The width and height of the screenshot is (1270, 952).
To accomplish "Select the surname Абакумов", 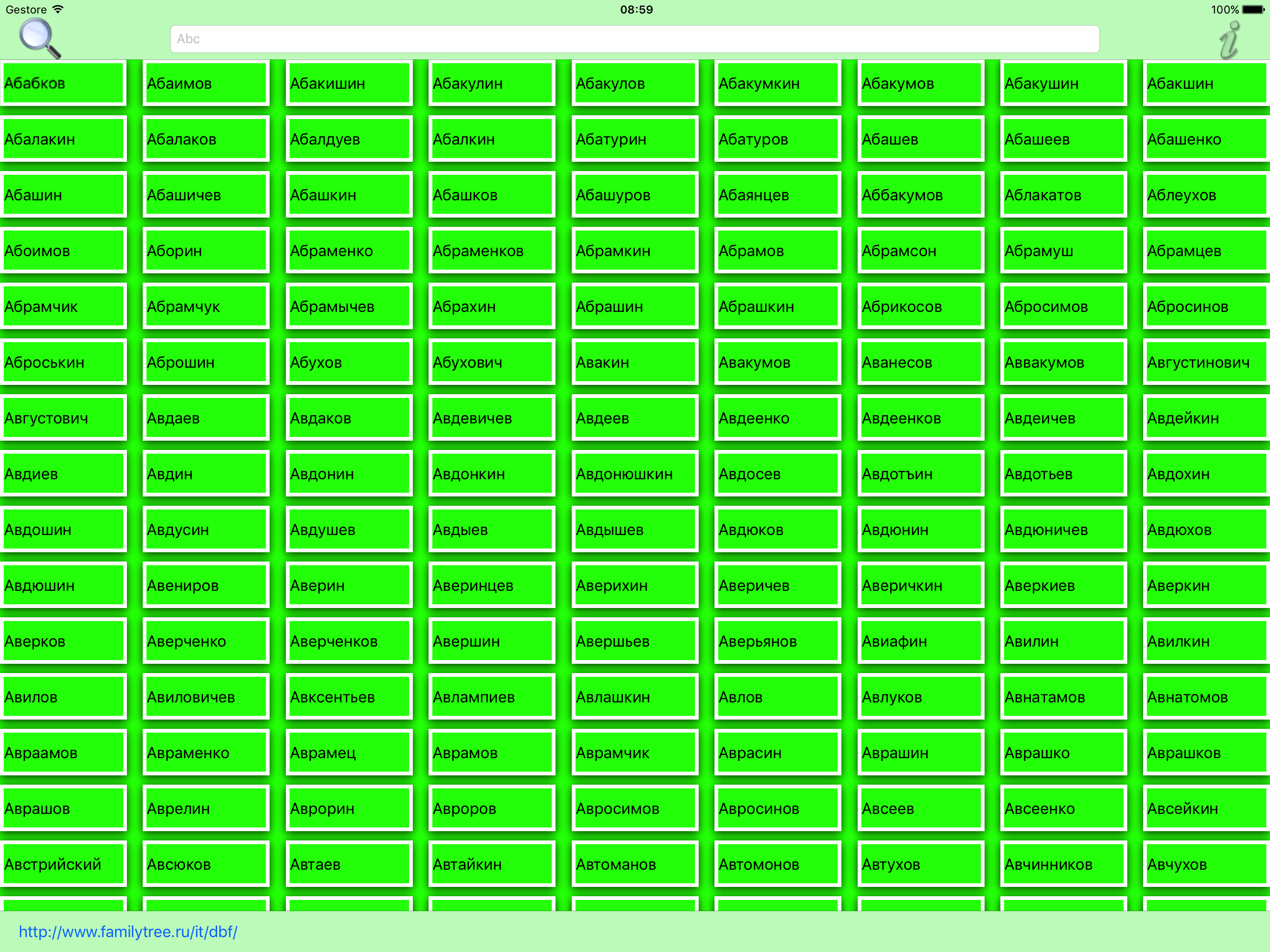I will click(920, 83).
